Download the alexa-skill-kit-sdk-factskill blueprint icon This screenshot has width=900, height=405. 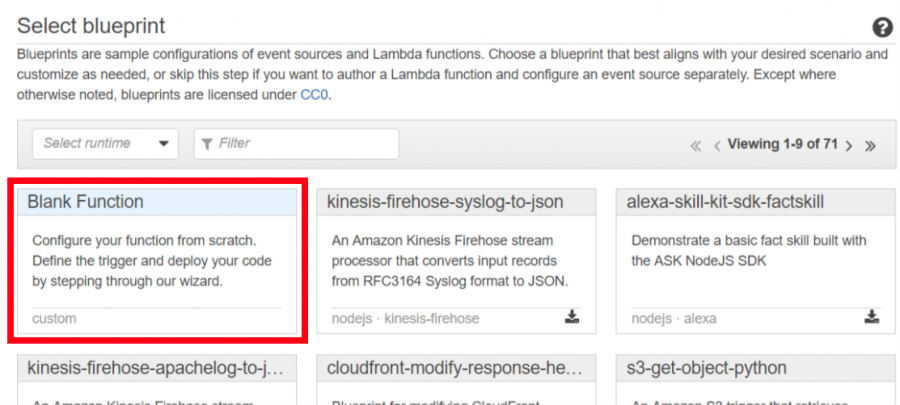click(872, 317)
